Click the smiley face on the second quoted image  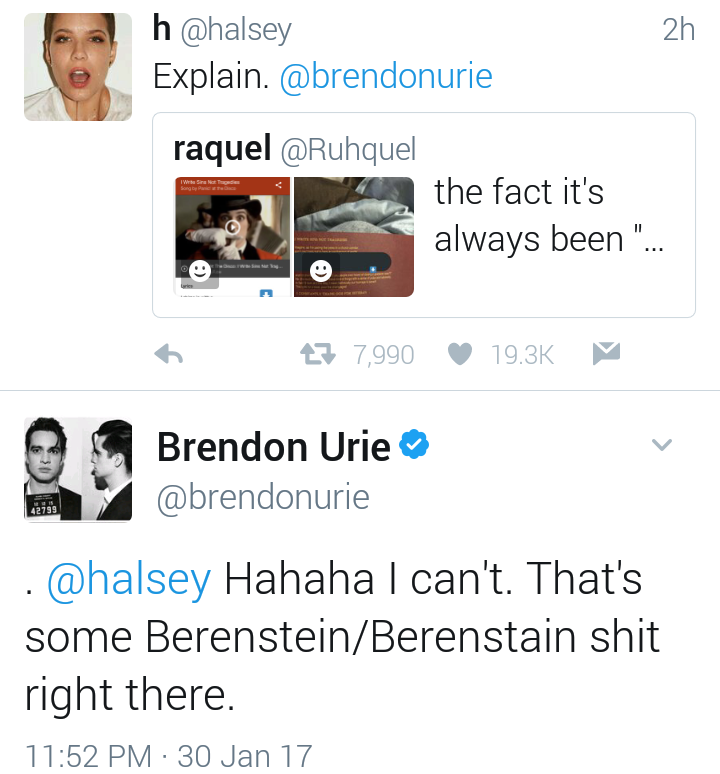320,270
